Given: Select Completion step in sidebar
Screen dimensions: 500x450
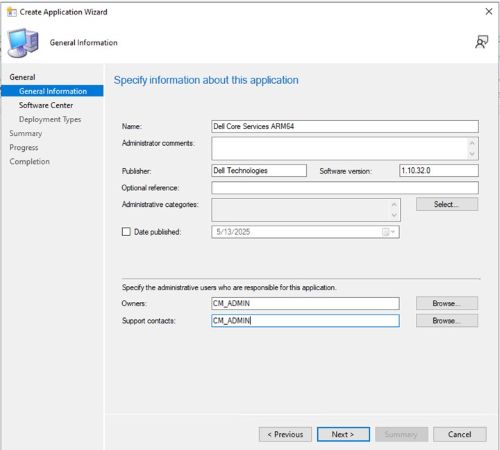Looking at the screenshot, I should (29, 161).
